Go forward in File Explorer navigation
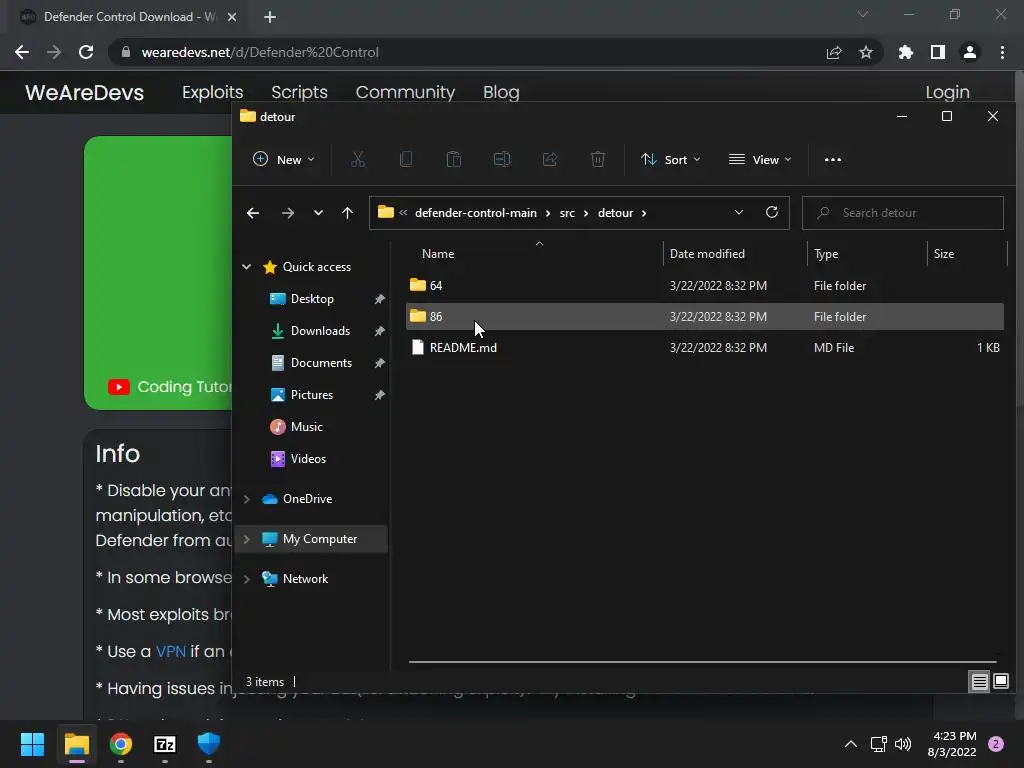This screenshot has height=768, width=1024. [x=287, y=213]
